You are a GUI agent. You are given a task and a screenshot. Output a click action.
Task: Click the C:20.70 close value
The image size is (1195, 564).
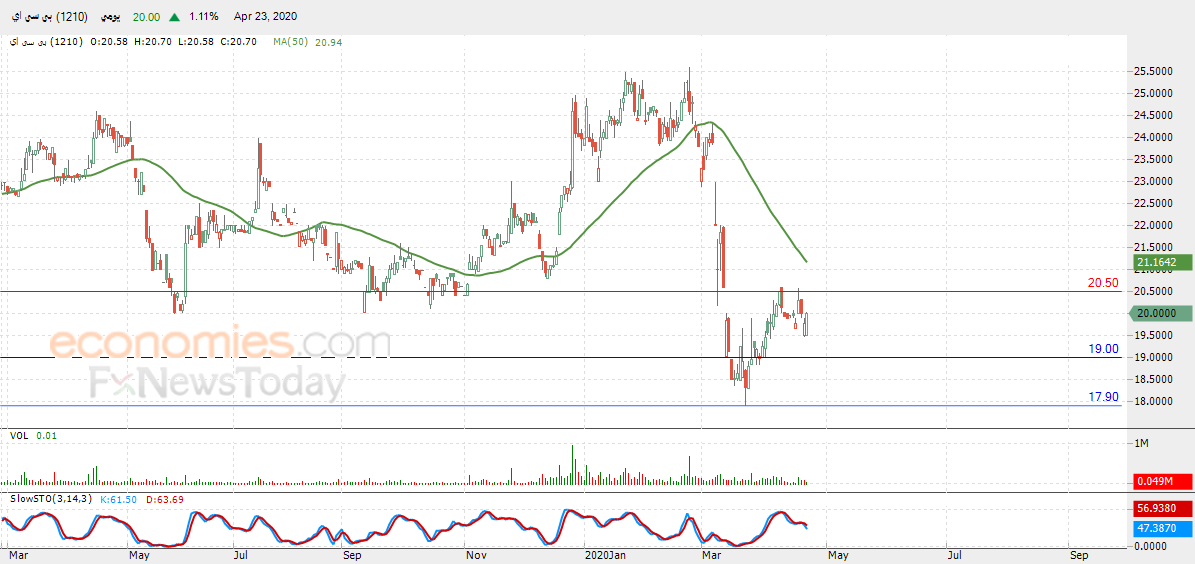point(241,42)
